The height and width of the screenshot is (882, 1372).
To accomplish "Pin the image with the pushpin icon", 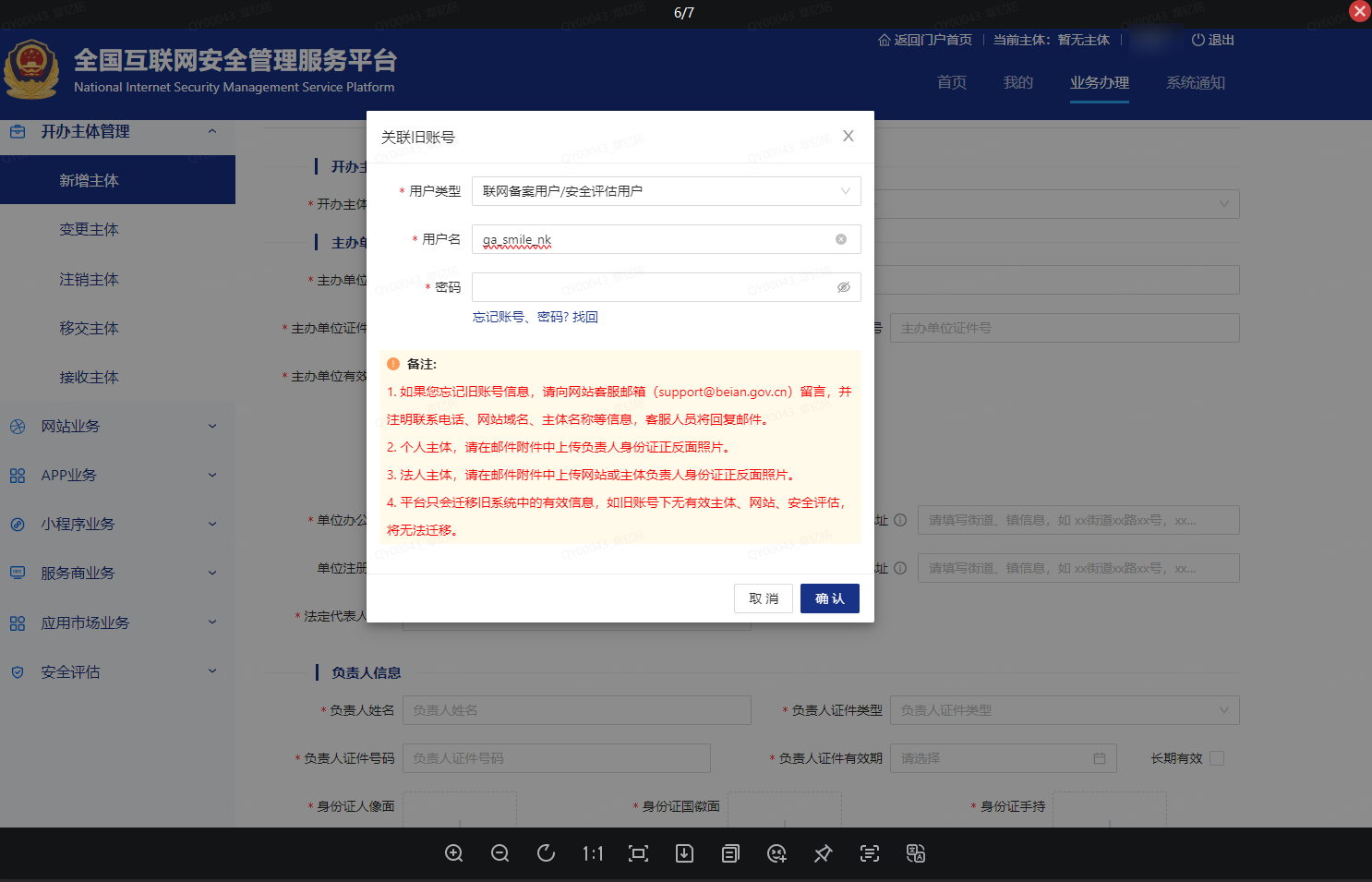I will (823, 853).
